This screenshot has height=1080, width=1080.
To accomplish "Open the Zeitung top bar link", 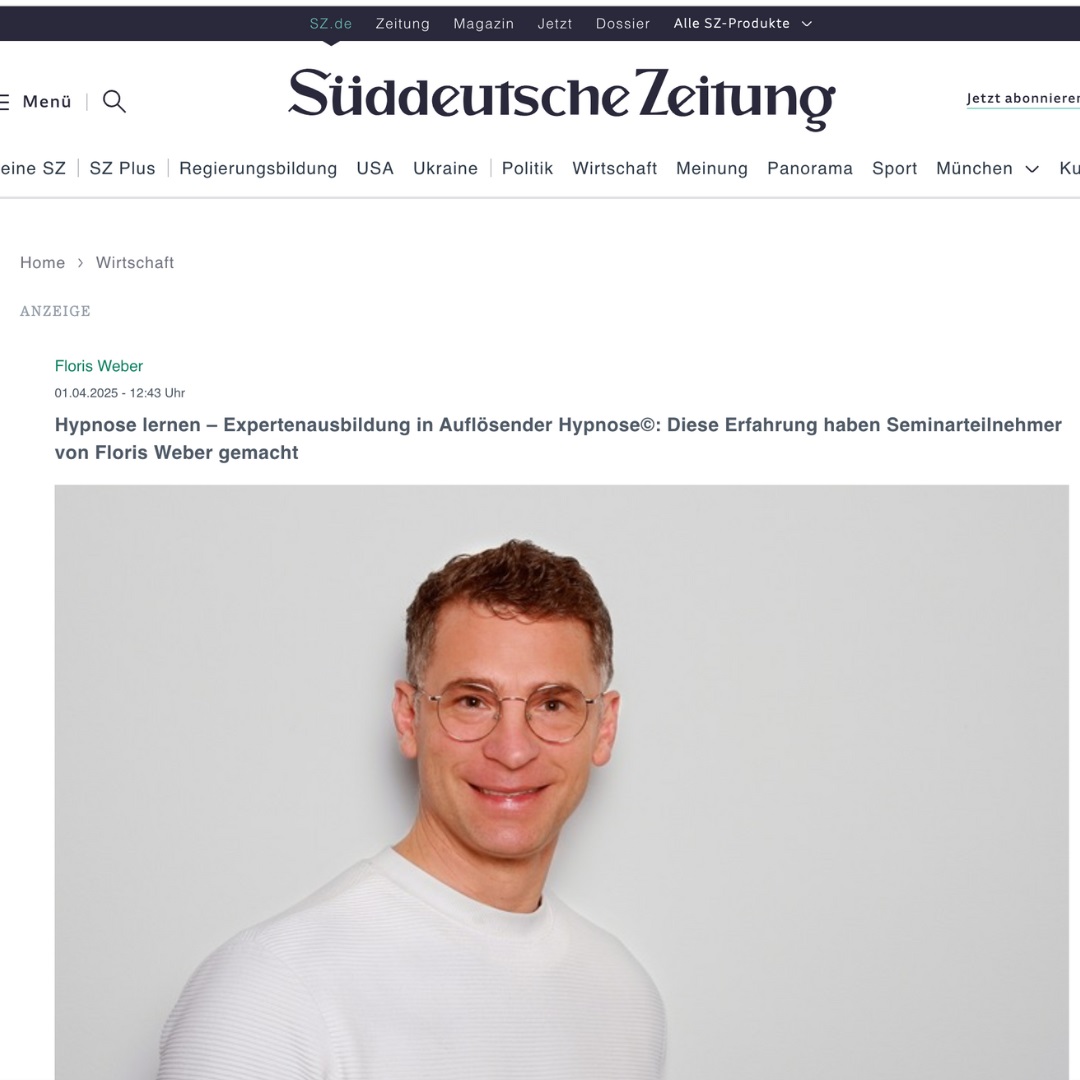I will (402, 23).
